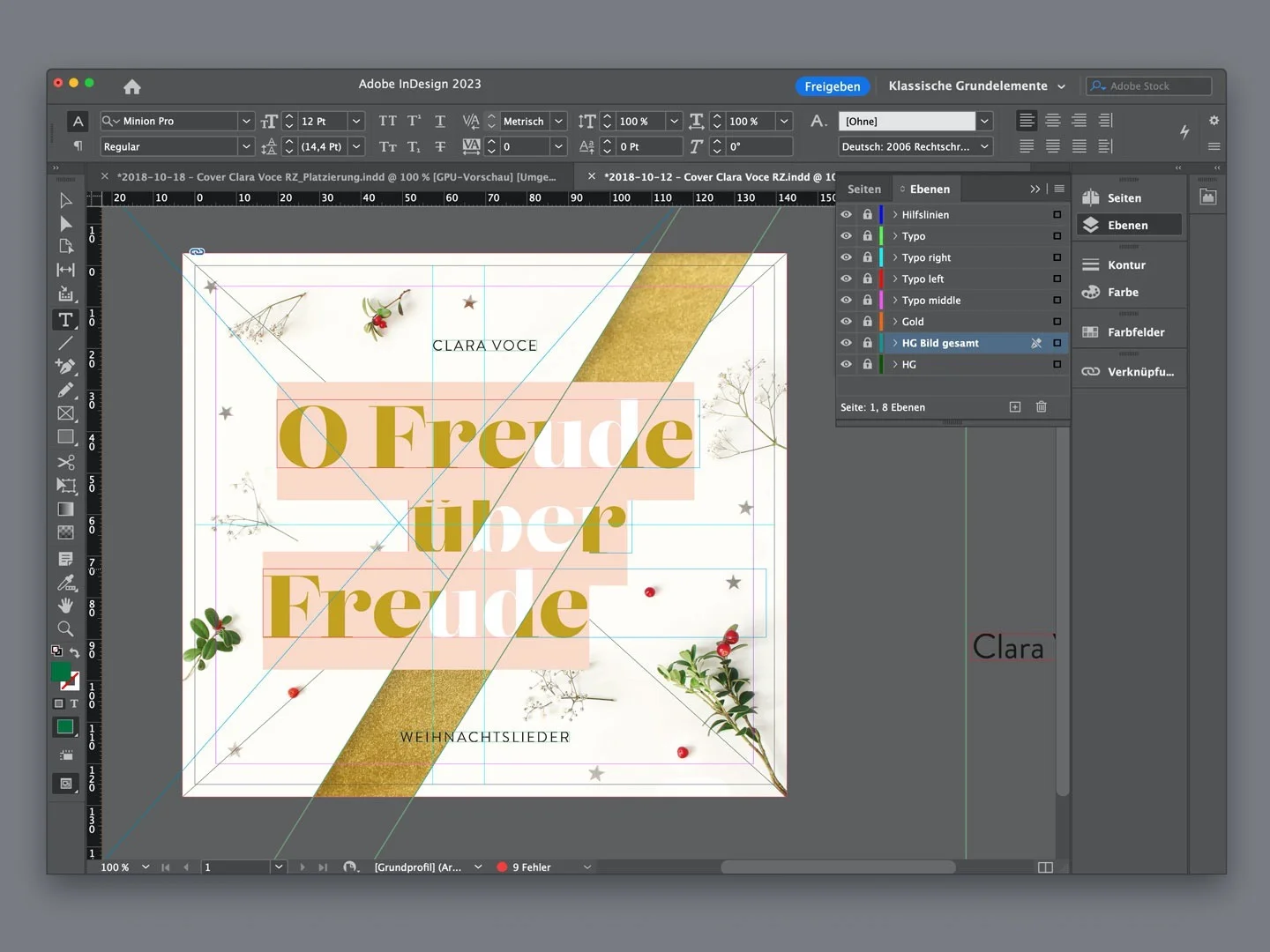Activate the Zoom tool magnifier
The width and height of the screenshot is (1270, 952).
65,628
